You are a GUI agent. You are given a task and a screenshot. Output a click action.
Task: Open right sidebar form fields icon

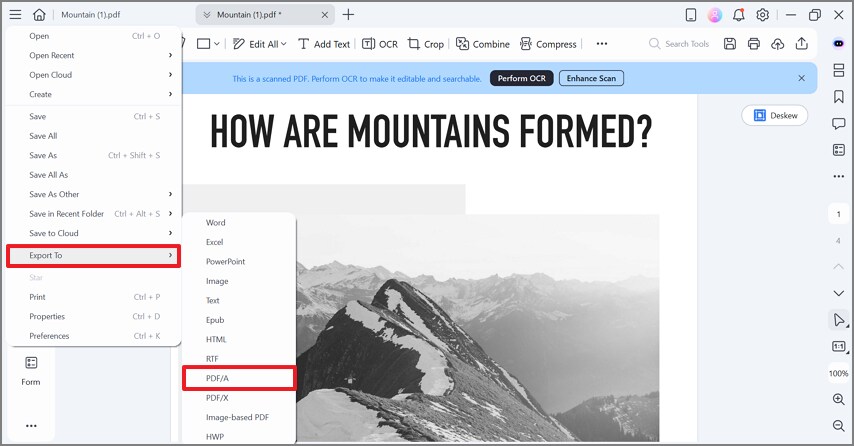839,150
